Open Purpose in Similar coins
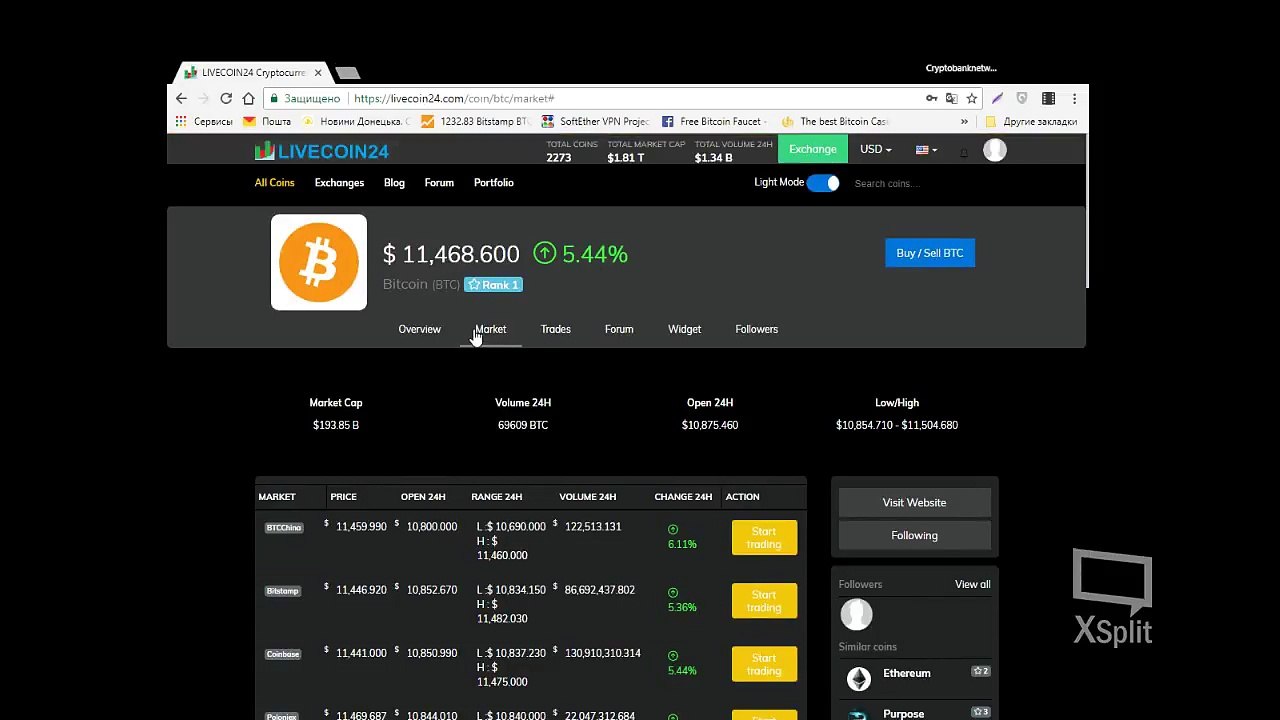The width and height of the screenshot is (1280, 720). 904,714
